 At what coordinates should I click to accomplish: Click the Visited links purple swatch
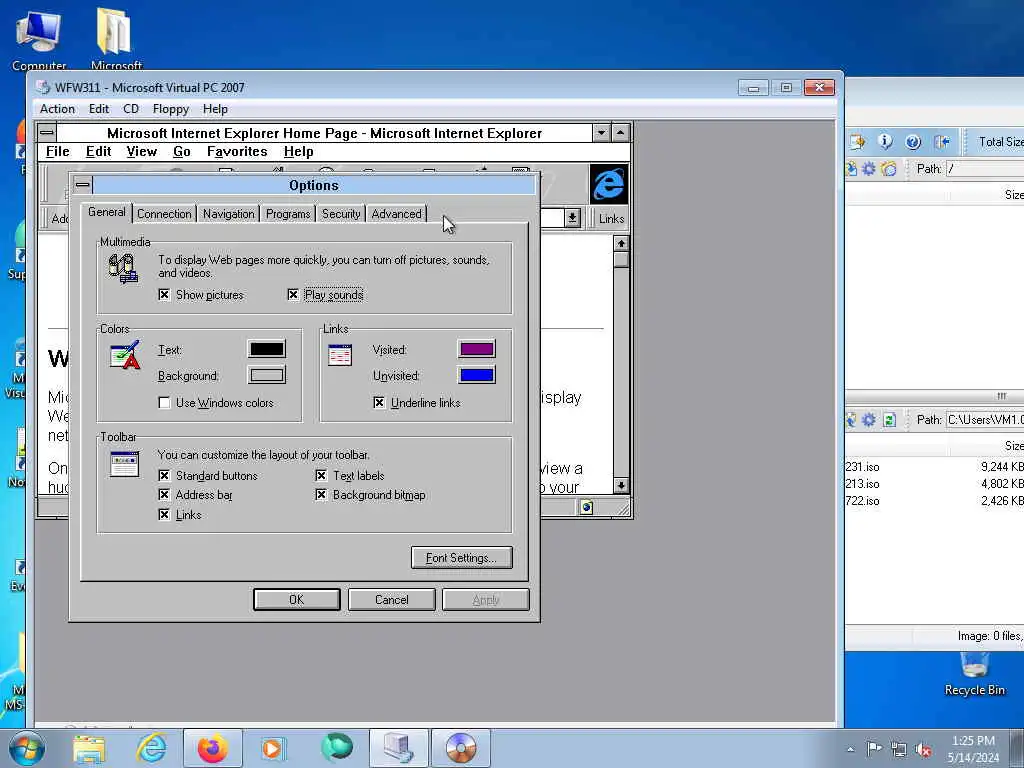tap(477, 349)
